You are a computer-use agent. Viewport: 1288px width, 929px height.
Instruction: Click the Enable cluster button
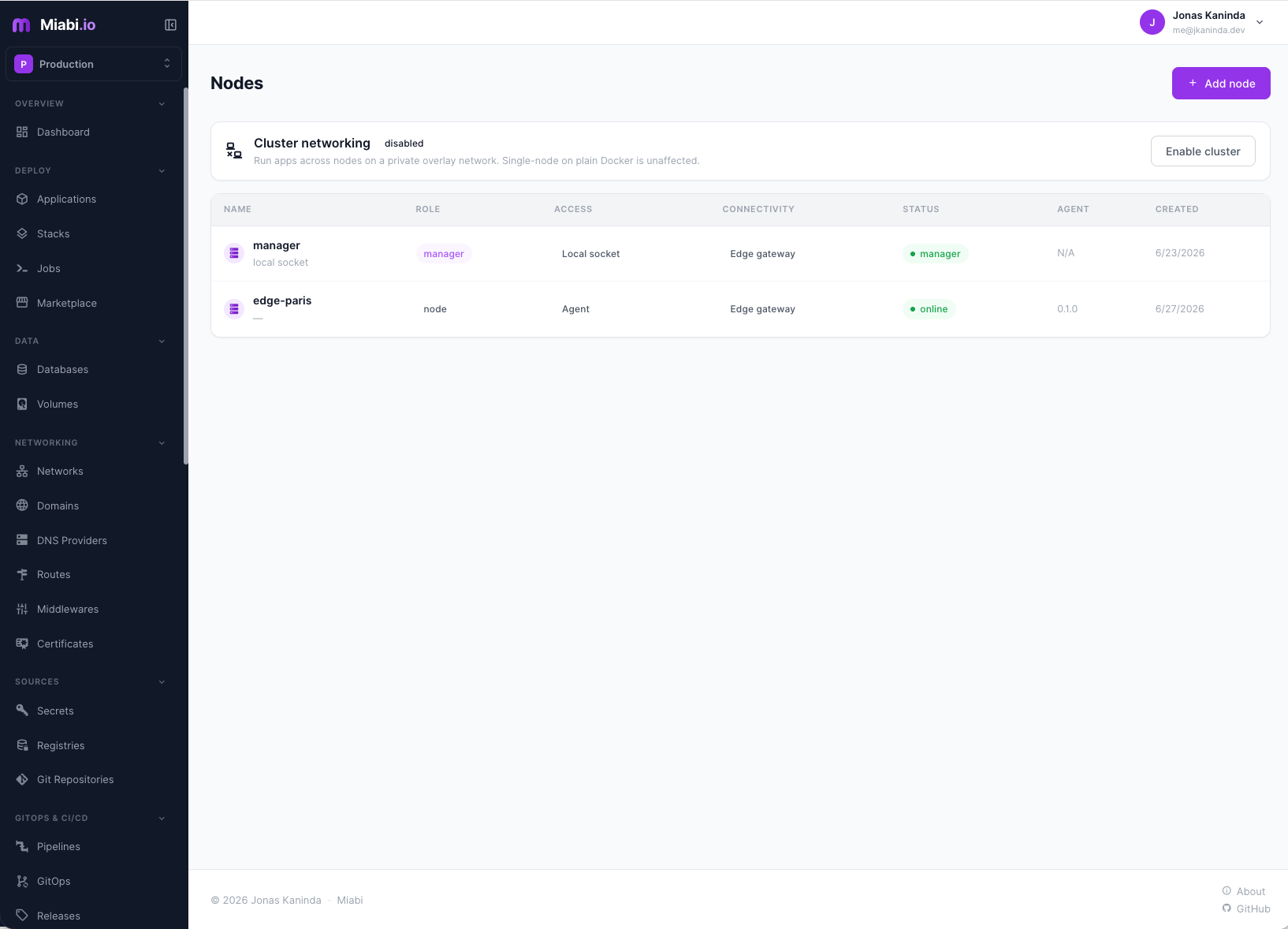(1203, 151)
